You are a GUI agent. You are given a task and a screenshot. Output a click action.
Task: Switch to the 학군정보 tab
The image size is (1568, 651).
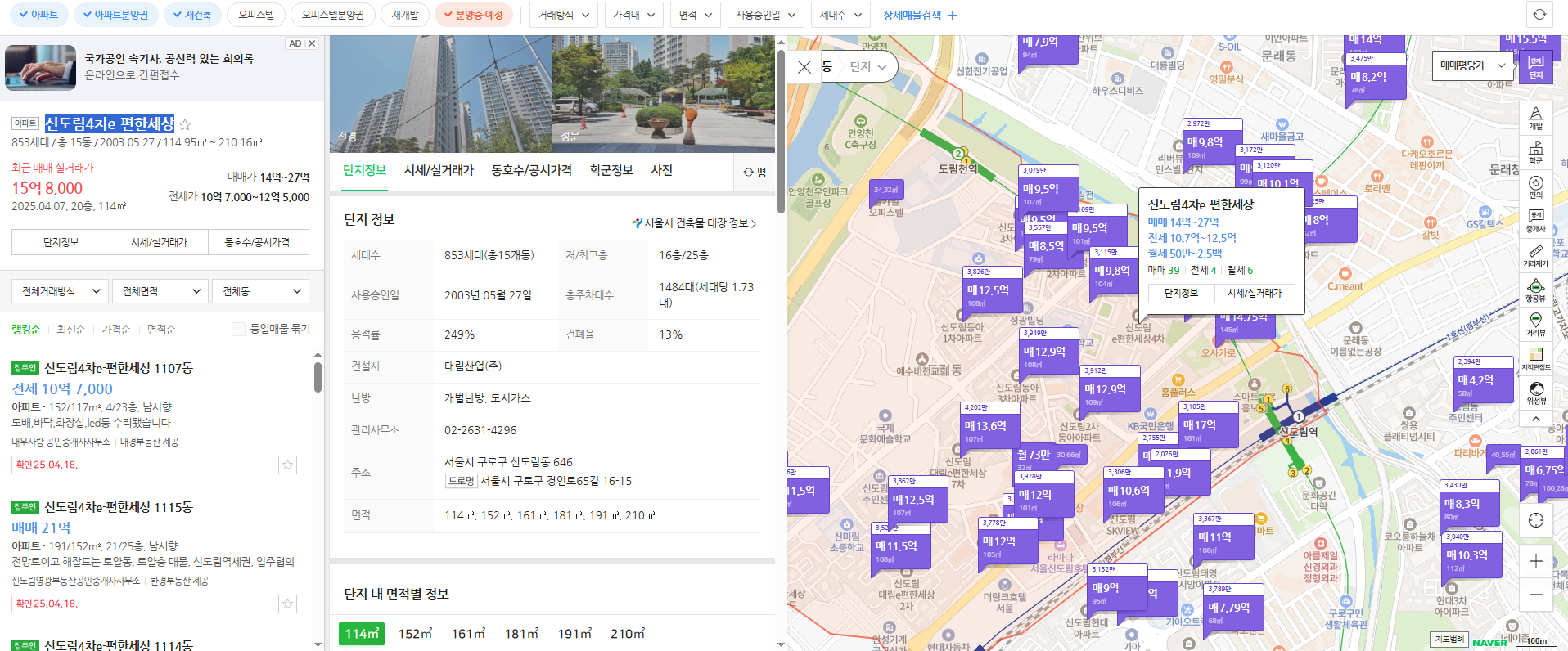click(611, 170)
